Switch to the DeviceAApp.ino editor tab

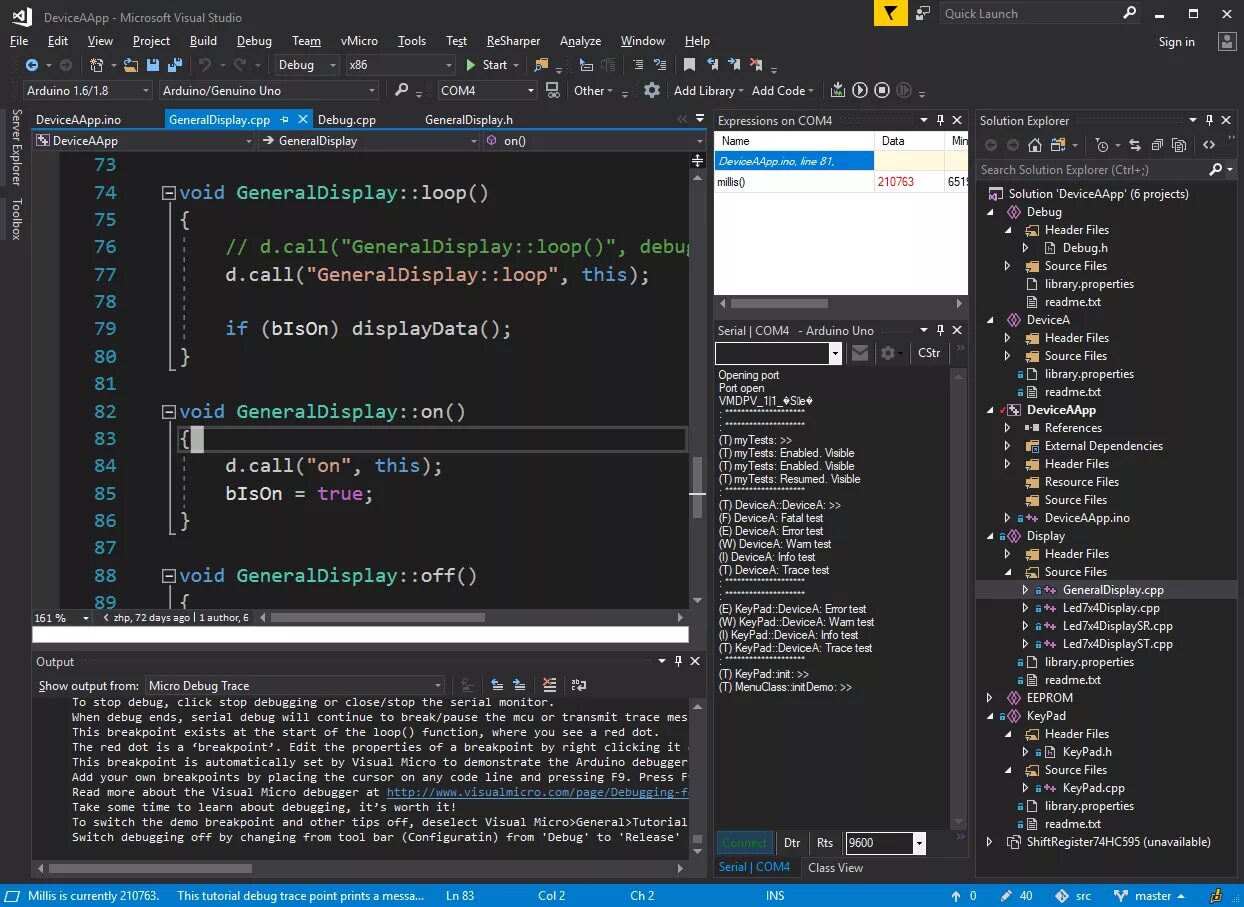(x=78, y=120)
